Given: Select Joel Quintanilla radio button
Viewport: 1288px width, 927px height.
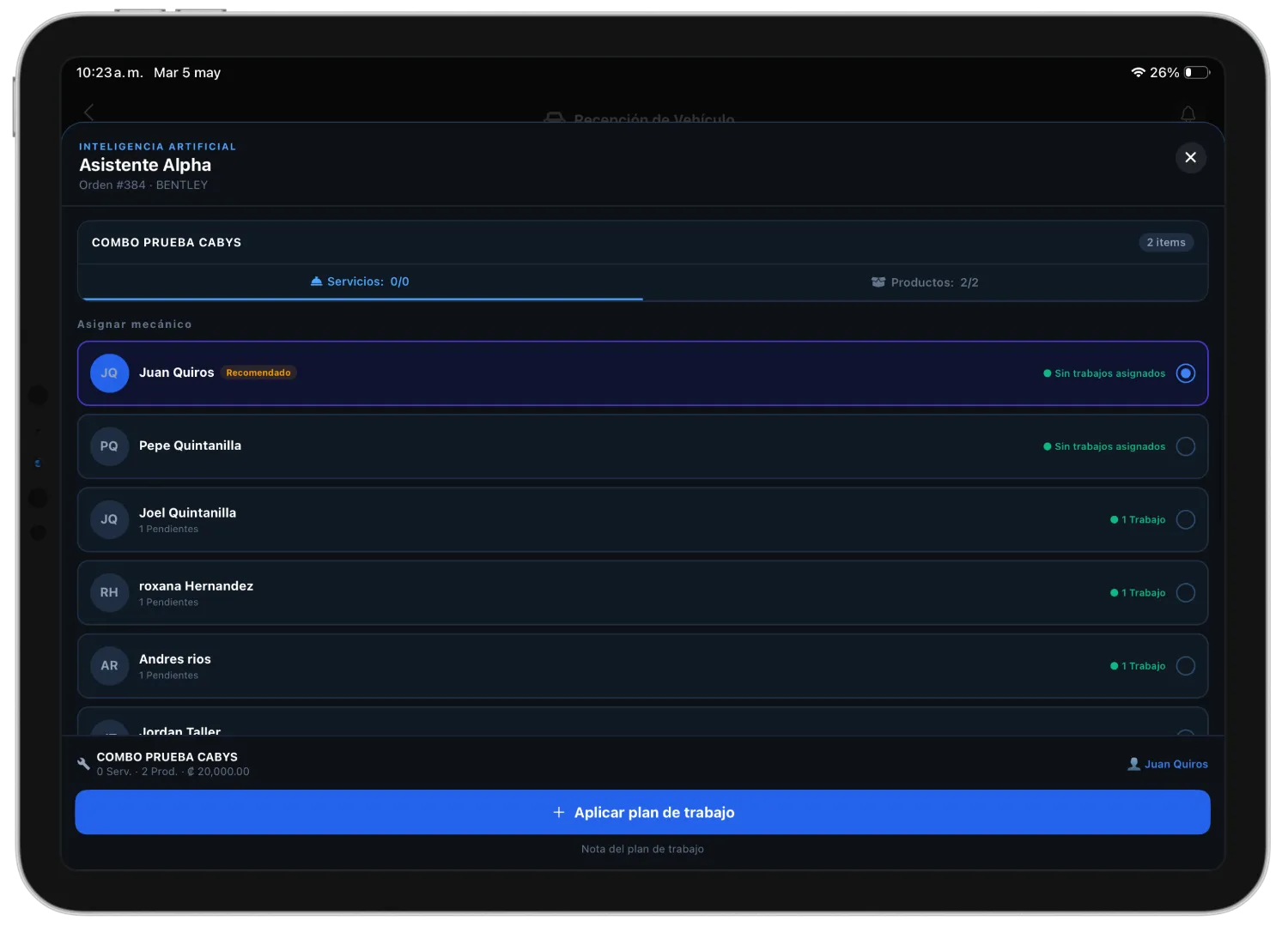Looking at the screenshot, I should pos(1185,519).
